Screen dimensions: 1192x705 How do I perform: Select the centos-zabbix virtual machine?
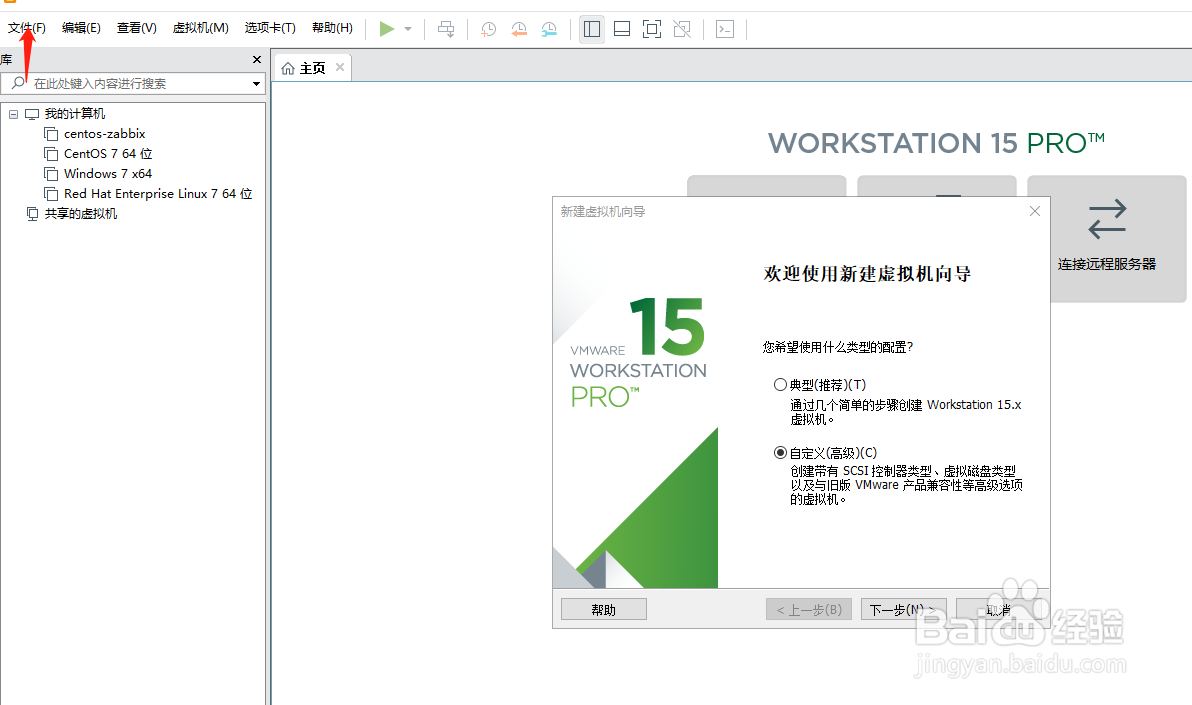coord(104,134)
